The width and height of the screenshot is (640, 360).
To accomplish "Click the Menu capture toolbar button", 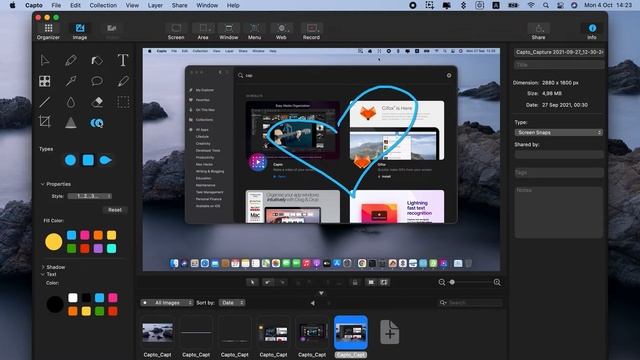I will pyautogui.click(x=254, y=31).
